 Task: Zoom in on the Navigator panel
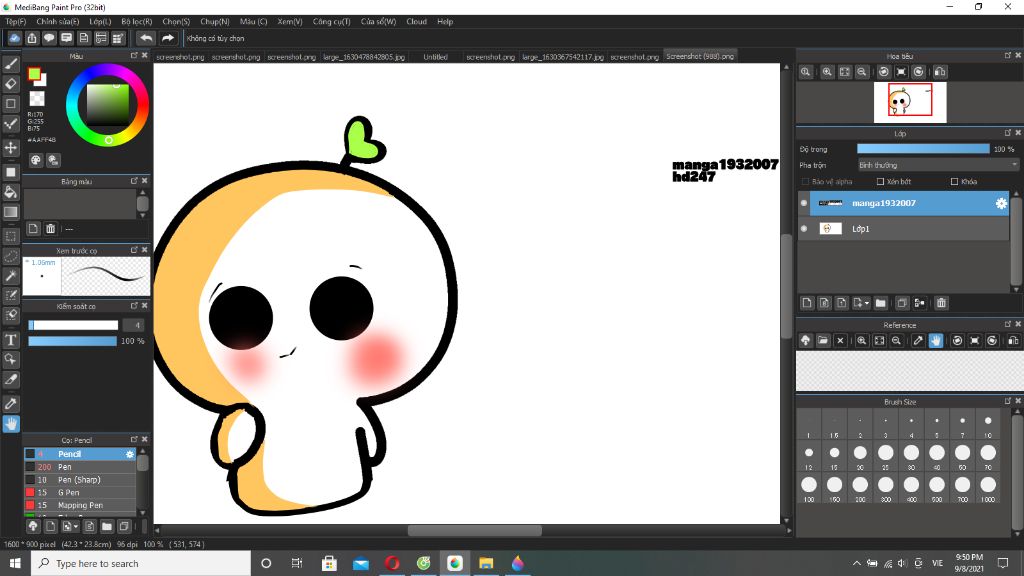(827, 72)
